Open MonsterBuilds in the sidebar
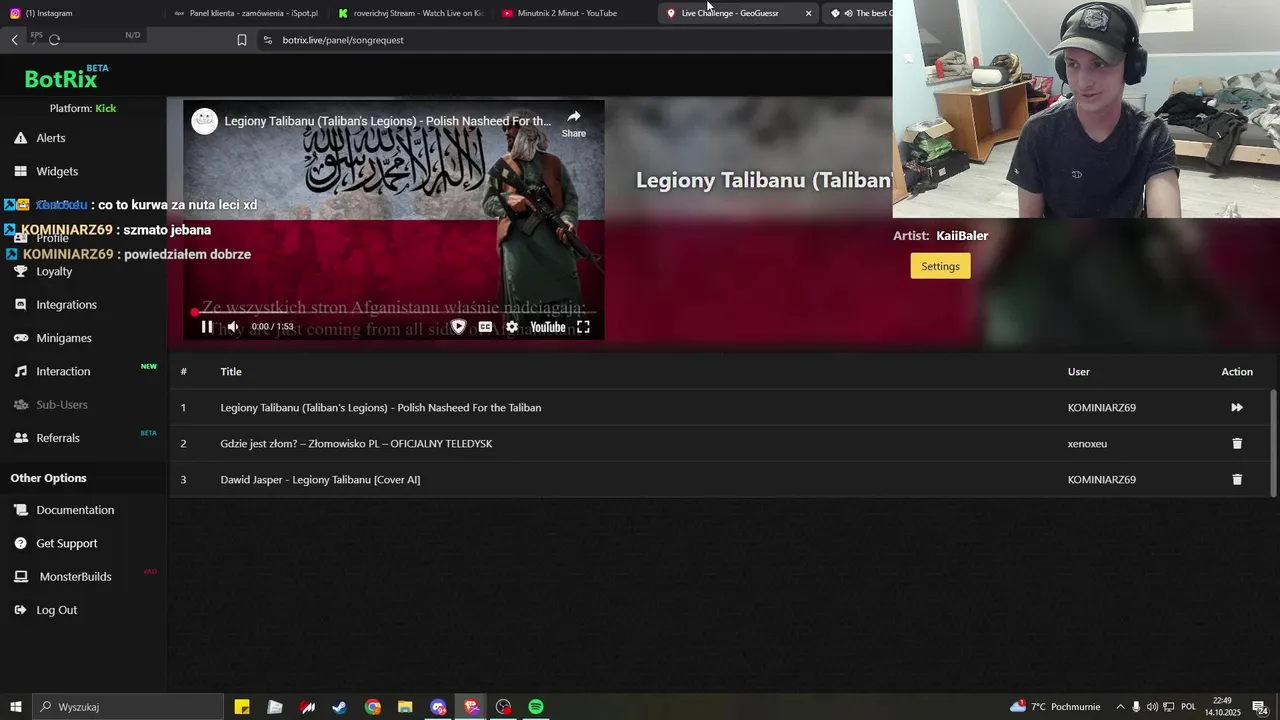The image size is (1280, 720). 75,576
